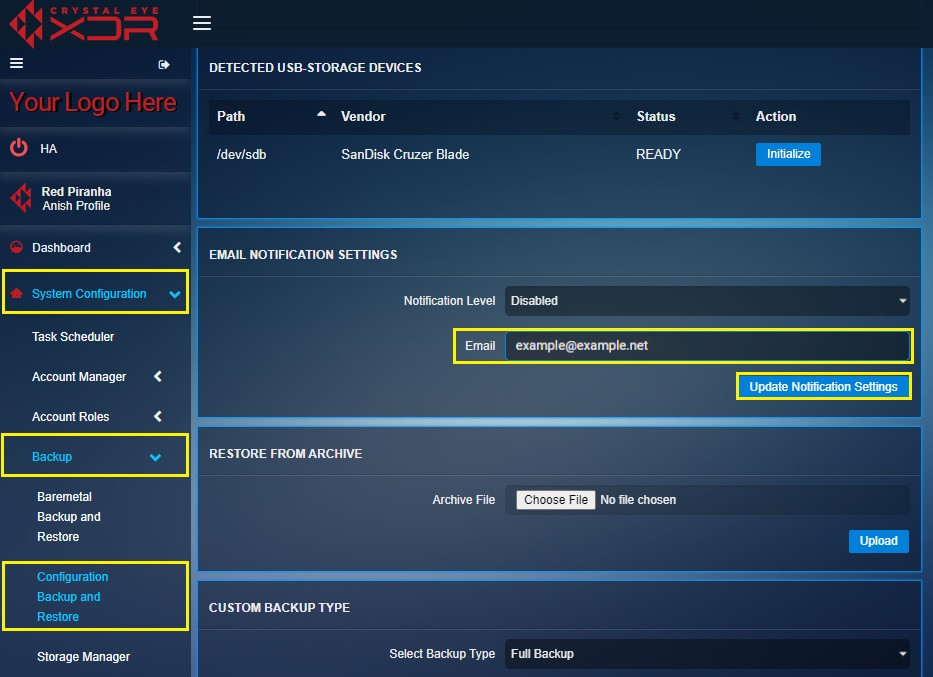The image size is (933, 677).
Task: Click the READY status cell
Action: (658, 155)
